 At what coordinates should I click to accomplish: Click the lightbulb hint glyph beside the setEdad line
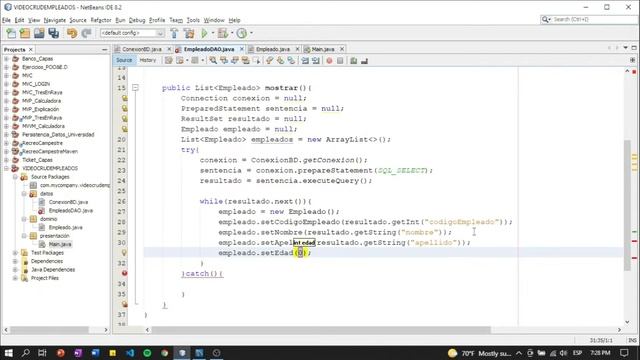[124, 253]
